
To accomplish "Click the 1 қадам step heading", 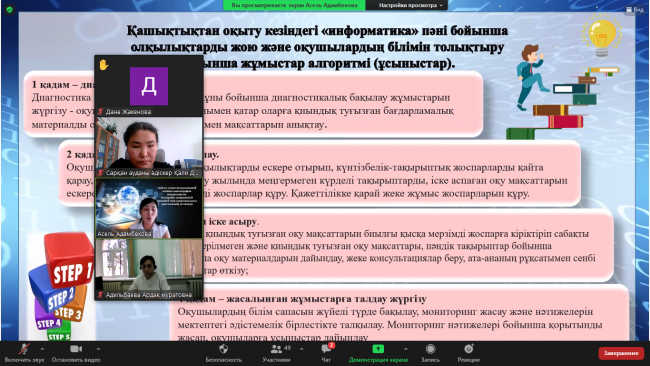I will [63, 85].
